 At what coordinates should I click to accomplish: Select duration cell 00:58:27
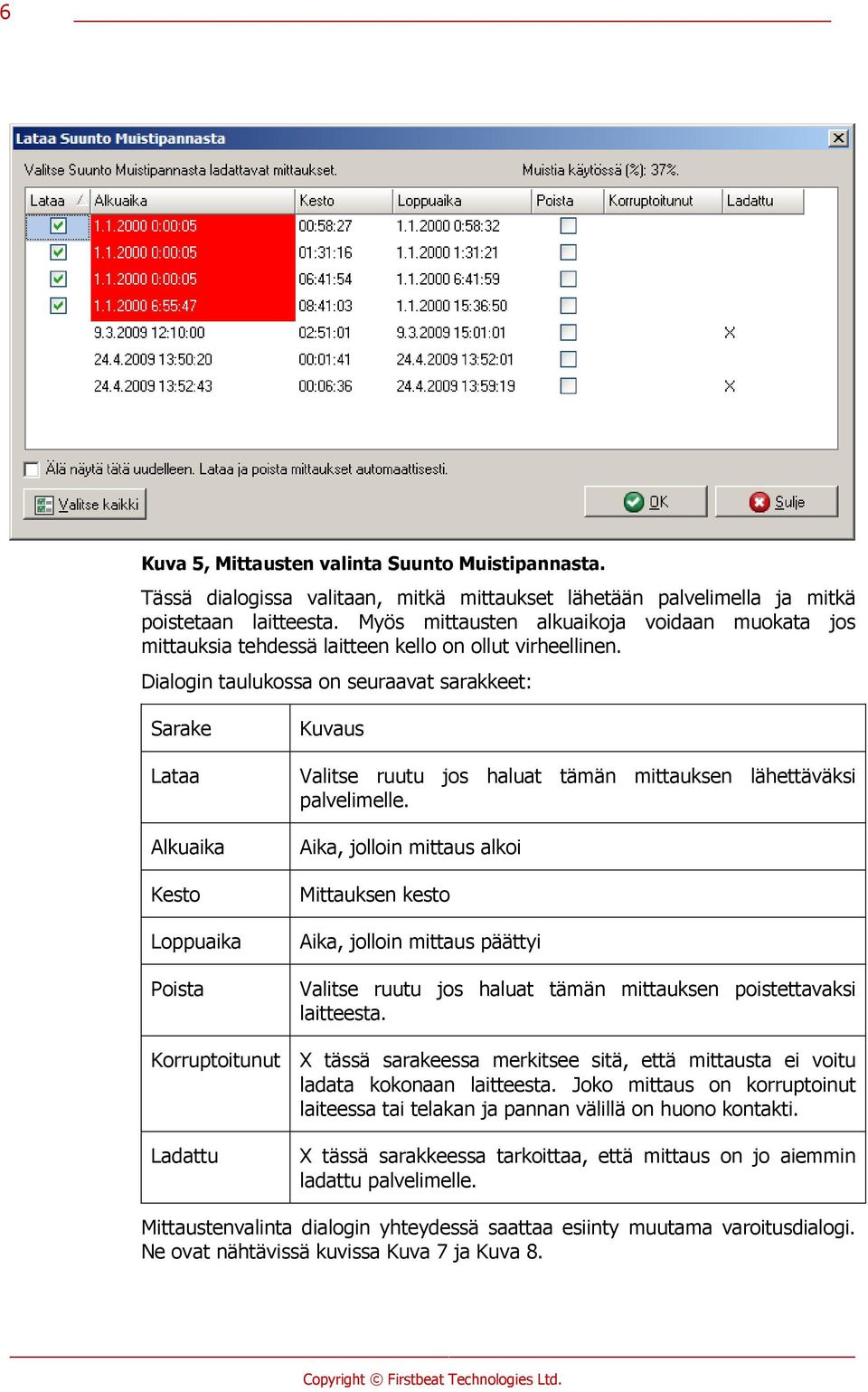(325, 226)
